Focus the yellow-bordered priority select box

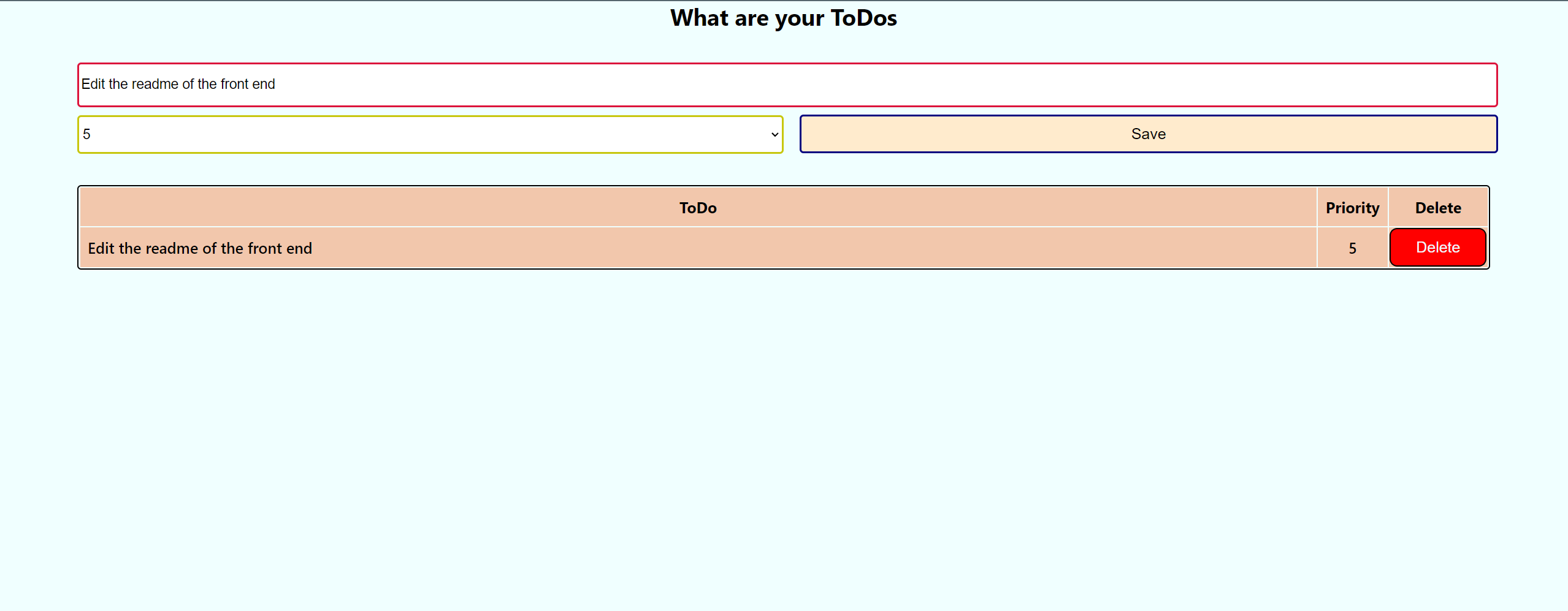(429, 134)
